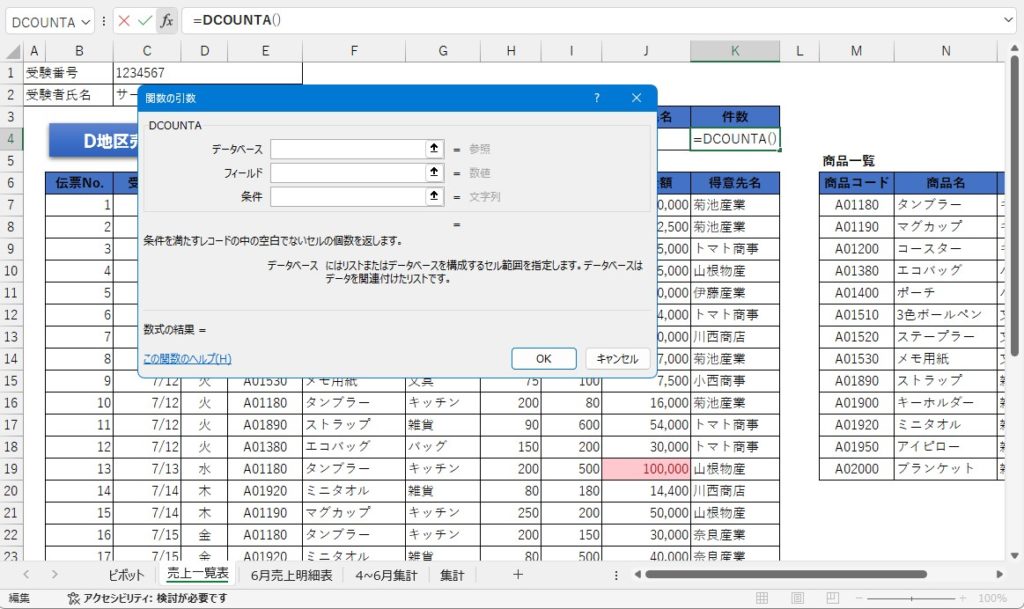Expand the Name Box function dropdown
The image size is (1024, 609).
[x=84, y=21]
